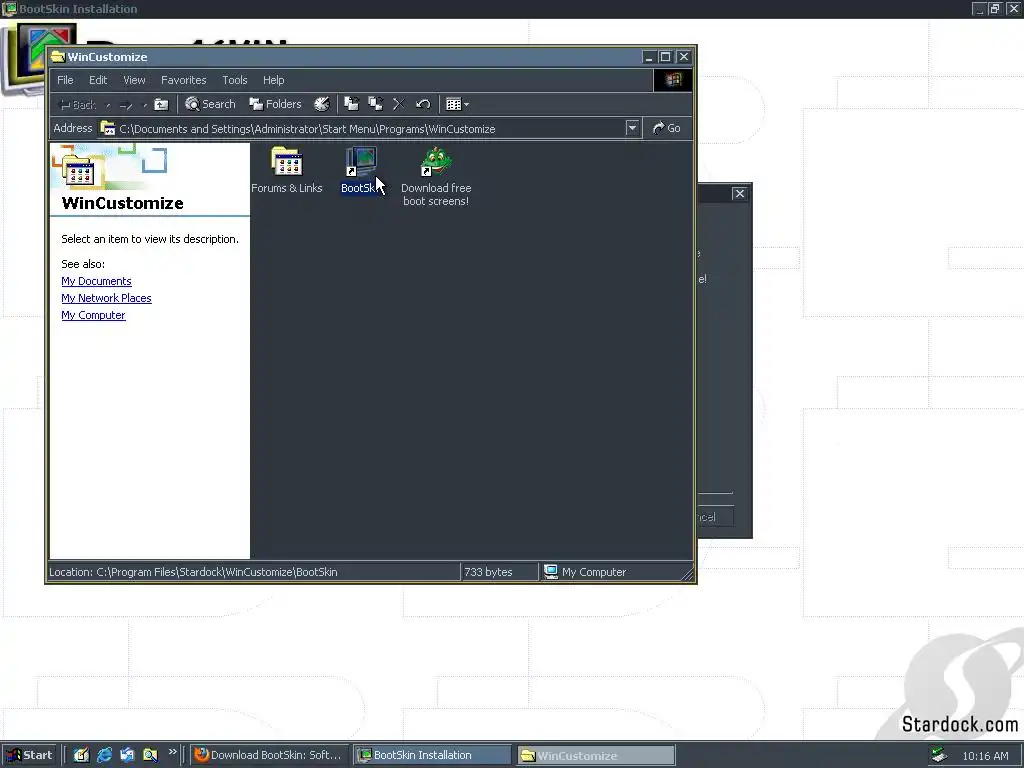Open the File menu in WinCustomize window

coord(65,80)
